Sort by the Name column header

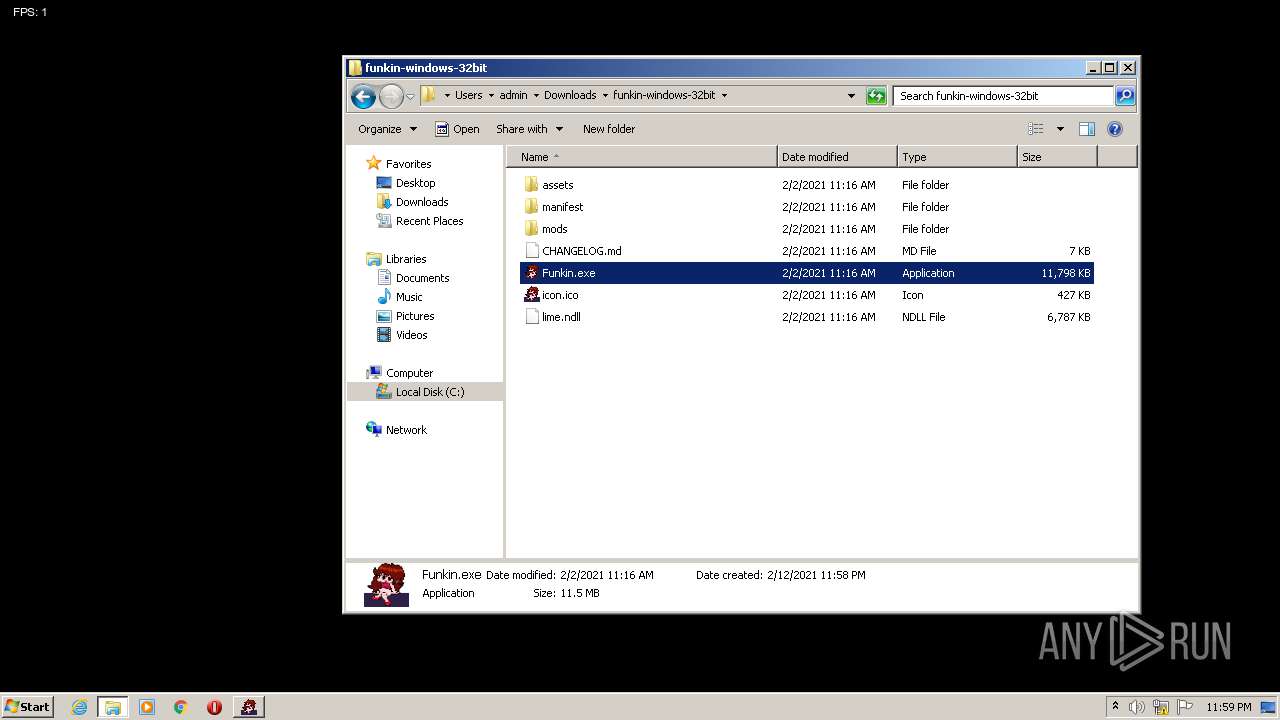pos(642,157)
